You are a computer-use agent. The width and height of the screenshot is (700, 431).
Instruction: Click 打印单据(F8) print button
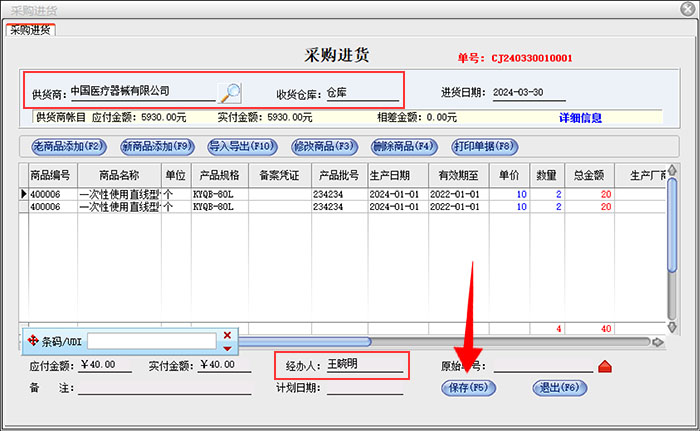(x=485, y=146)
